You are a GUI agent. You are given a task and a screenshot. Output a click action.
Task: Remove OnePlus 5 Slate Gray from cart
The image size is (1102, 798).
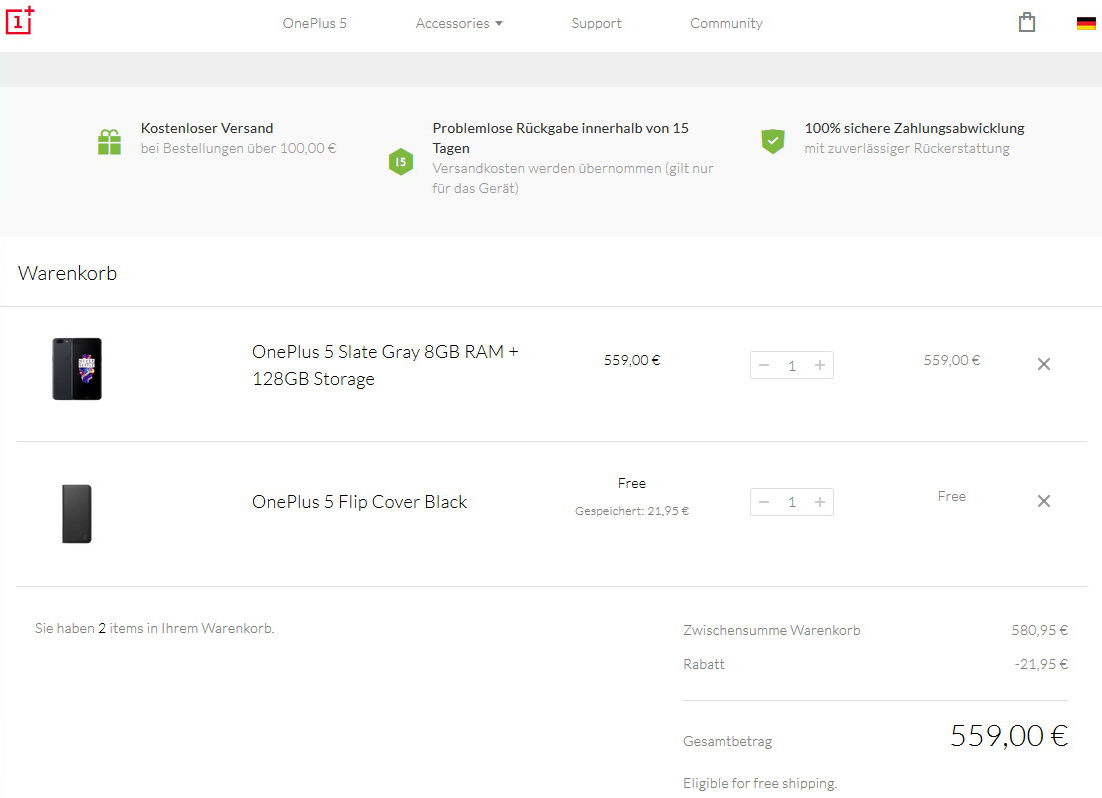1044,364
